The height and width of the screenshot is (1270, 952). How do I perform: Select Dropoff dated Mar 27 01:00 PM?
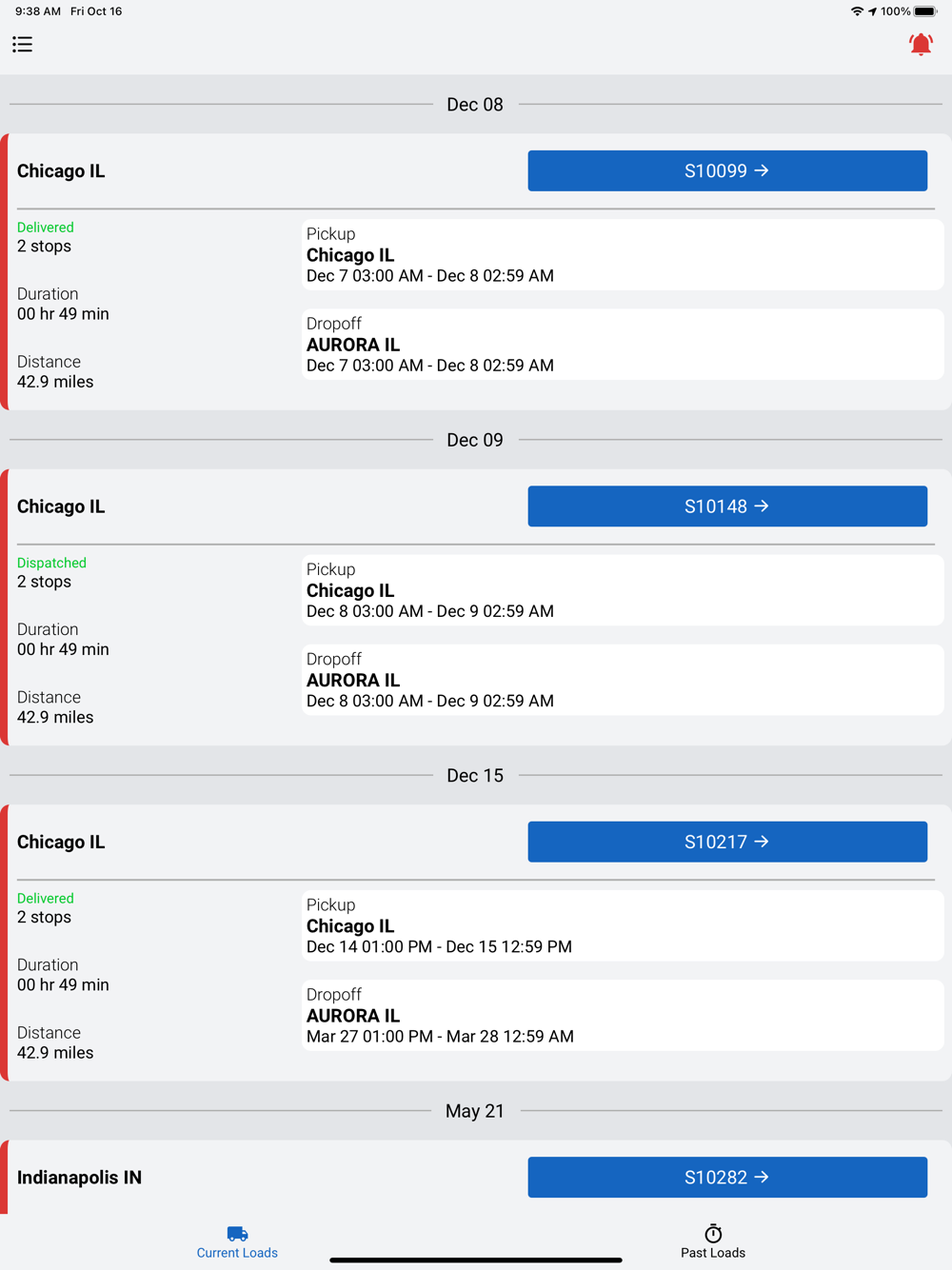(x=623, y=1015)
